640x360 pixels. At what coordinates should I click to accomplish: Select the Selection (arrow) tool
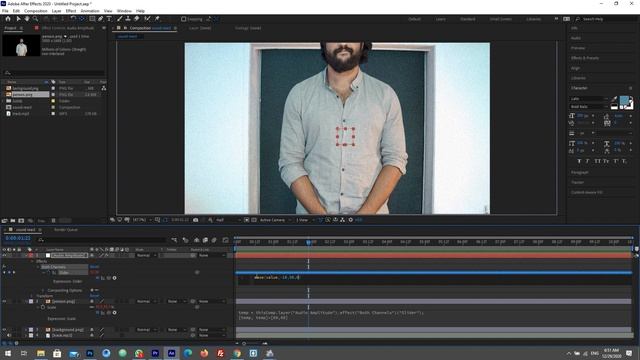pos(18,19)
